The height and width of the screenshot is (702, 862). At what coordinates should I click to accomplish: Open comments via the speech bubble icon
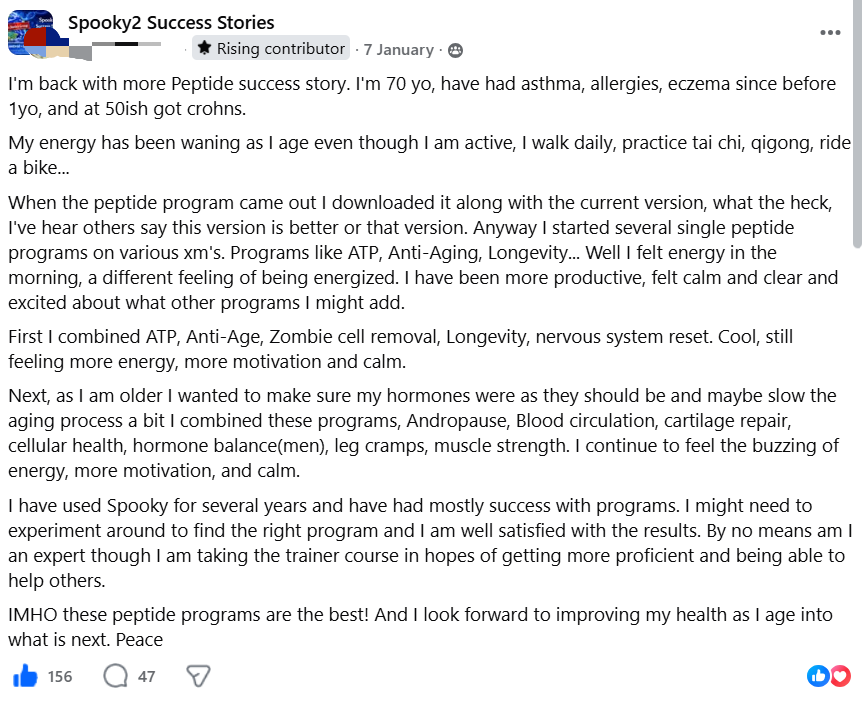(115, 676)
